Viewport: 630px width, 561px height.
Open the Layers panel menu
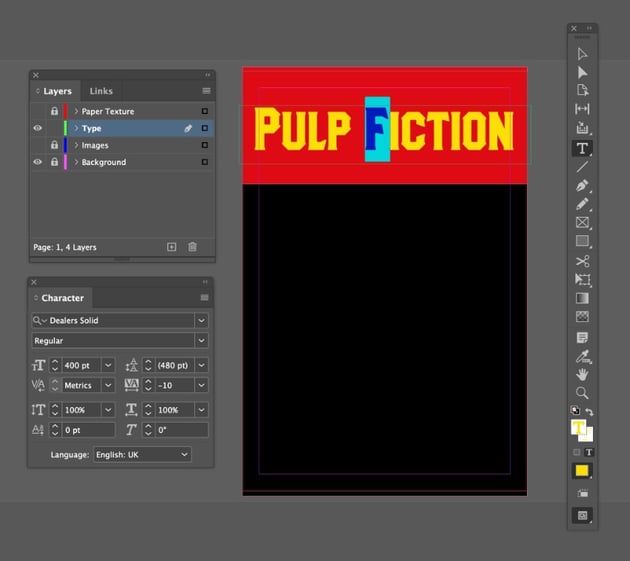point(206,91)
